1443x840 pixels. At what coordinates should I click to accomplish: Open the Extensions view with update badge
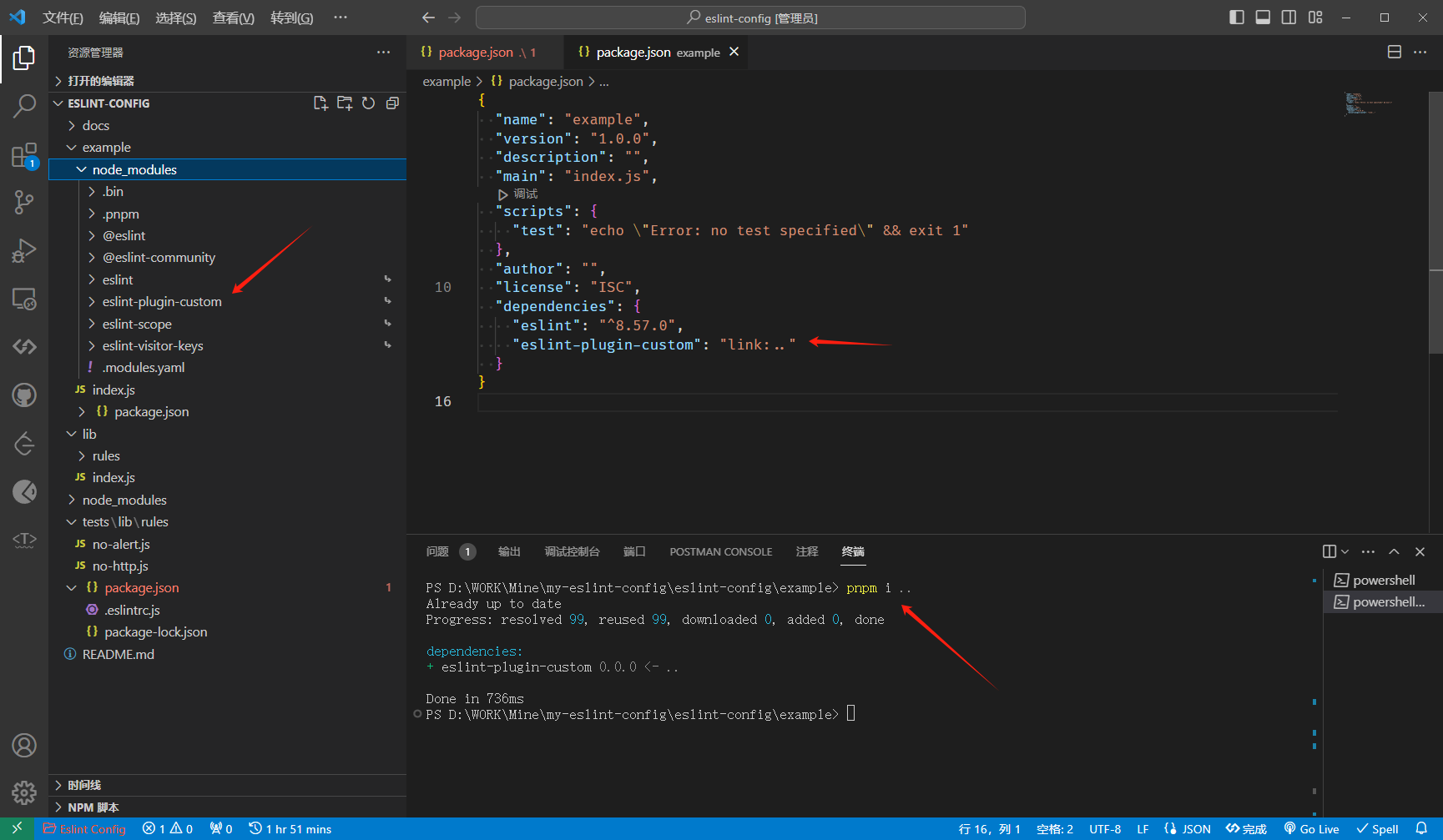point(24,155)
